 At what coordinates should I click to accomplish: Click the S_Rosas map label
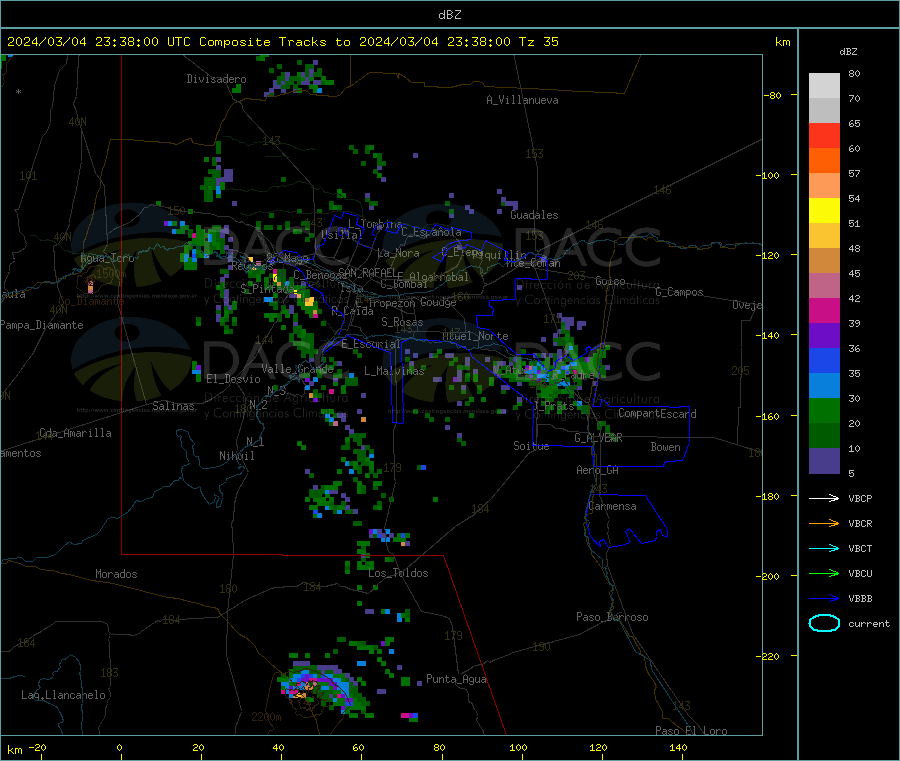pyautogui.click(x=402, y=322)
